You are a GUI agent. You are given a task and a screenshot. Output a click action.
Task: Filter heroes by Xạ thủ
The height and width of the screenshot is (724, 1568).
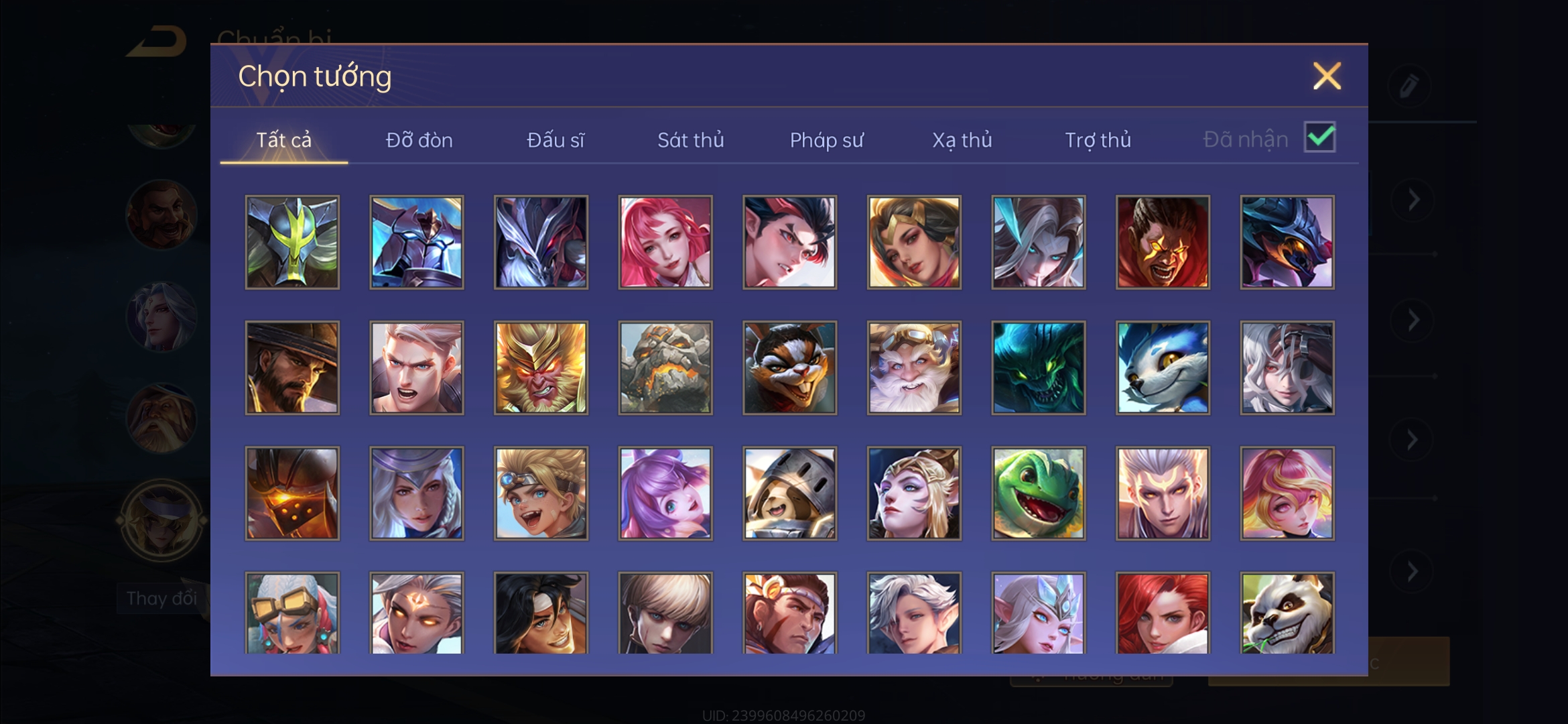tap(962, 139)
